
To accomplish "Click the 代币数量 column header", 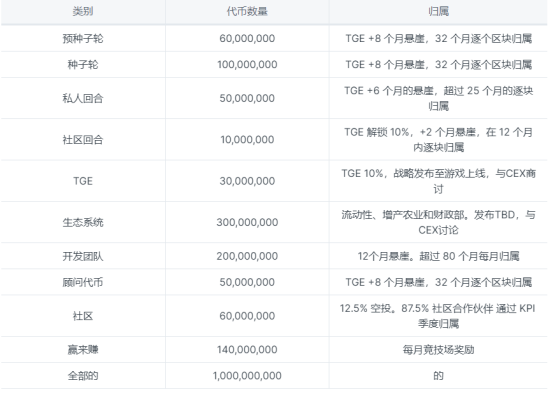I will pos(247,12).
